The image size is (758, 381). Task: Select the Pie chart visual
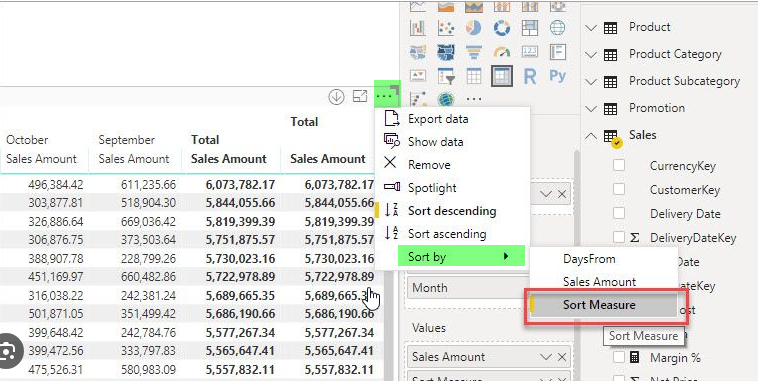click(474, 28)
